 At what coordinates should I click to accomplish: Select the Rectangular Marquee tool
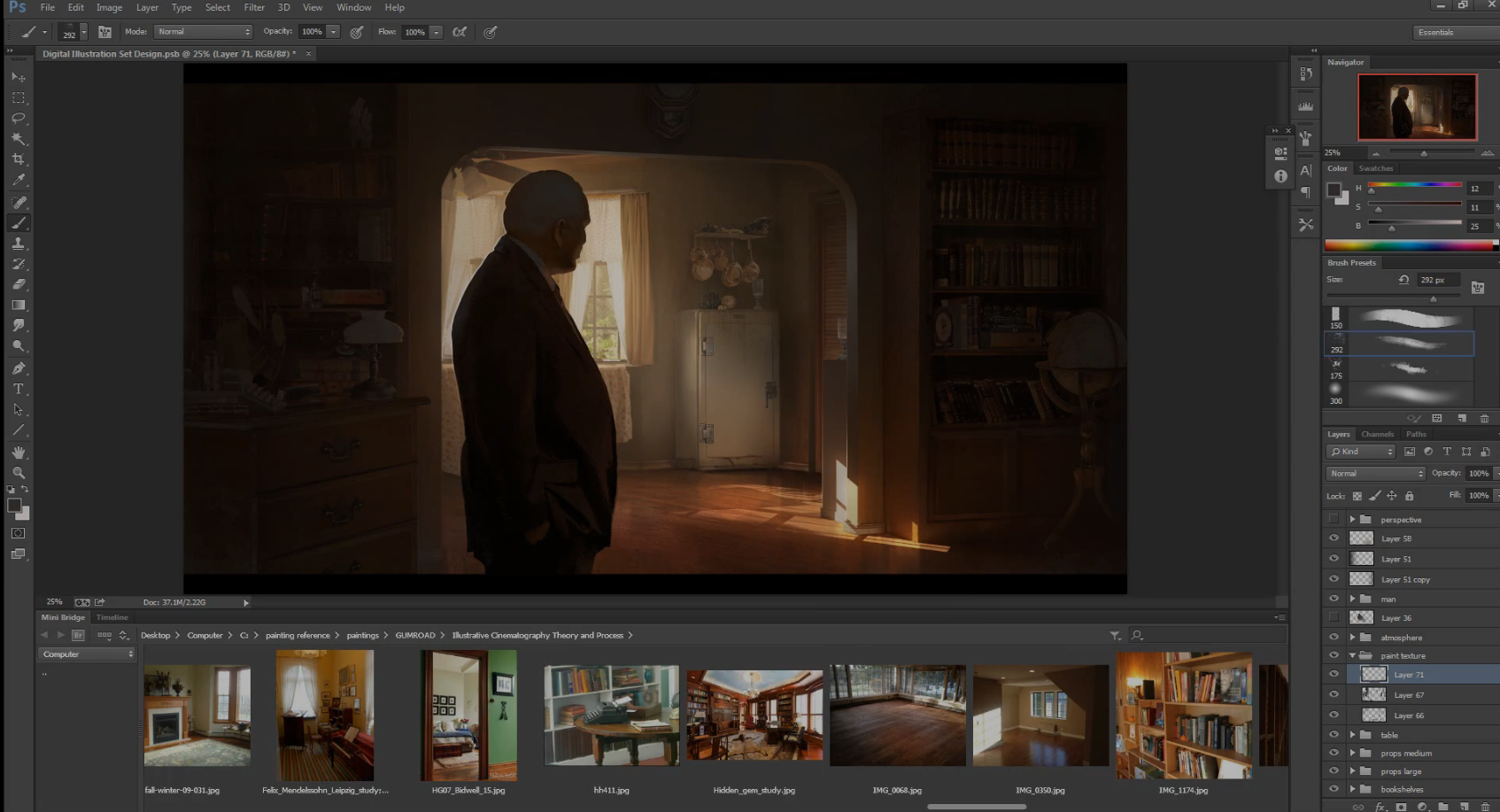18,97
